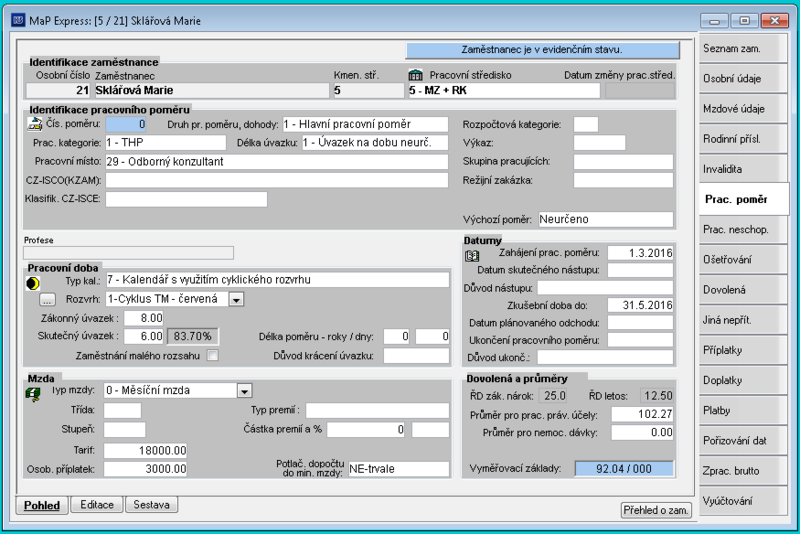Open Zprac. brutto tab
Image resolution: width=800 pixels, height=534 pixels.
743,470
